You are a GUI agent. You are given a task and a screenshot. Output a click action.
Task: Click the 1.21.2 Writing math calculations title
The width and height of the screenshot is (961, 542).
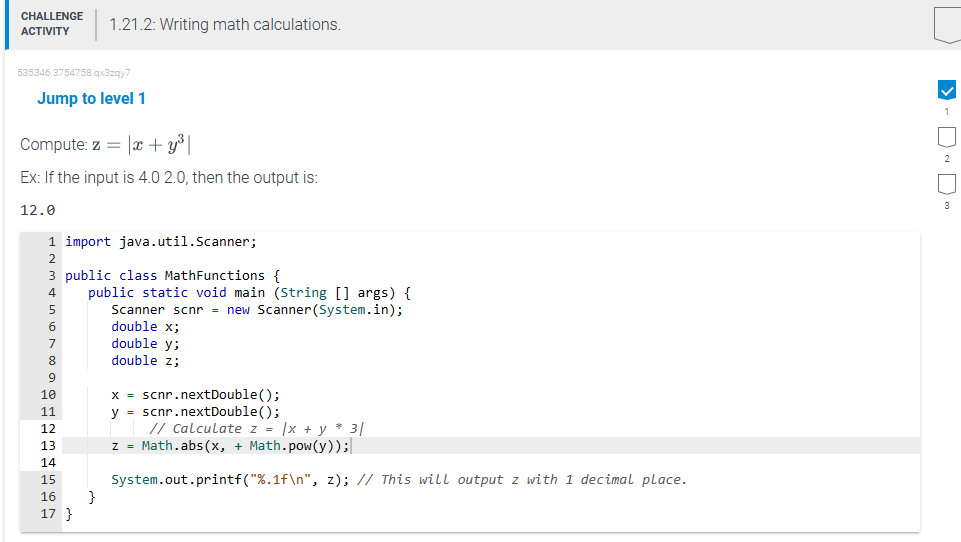coord(225,25)
